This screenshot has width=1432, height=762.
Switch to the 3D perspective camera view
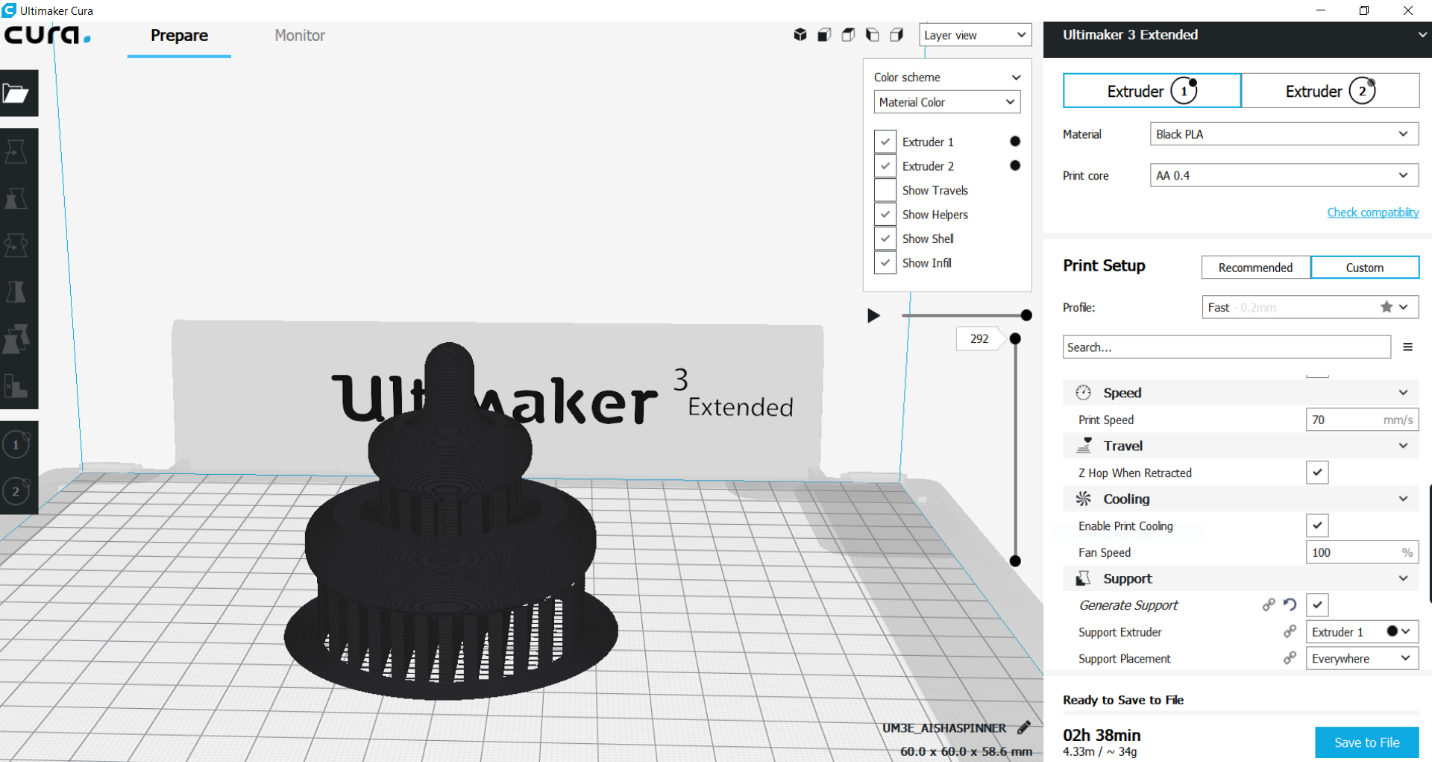[x=800, y=35]
